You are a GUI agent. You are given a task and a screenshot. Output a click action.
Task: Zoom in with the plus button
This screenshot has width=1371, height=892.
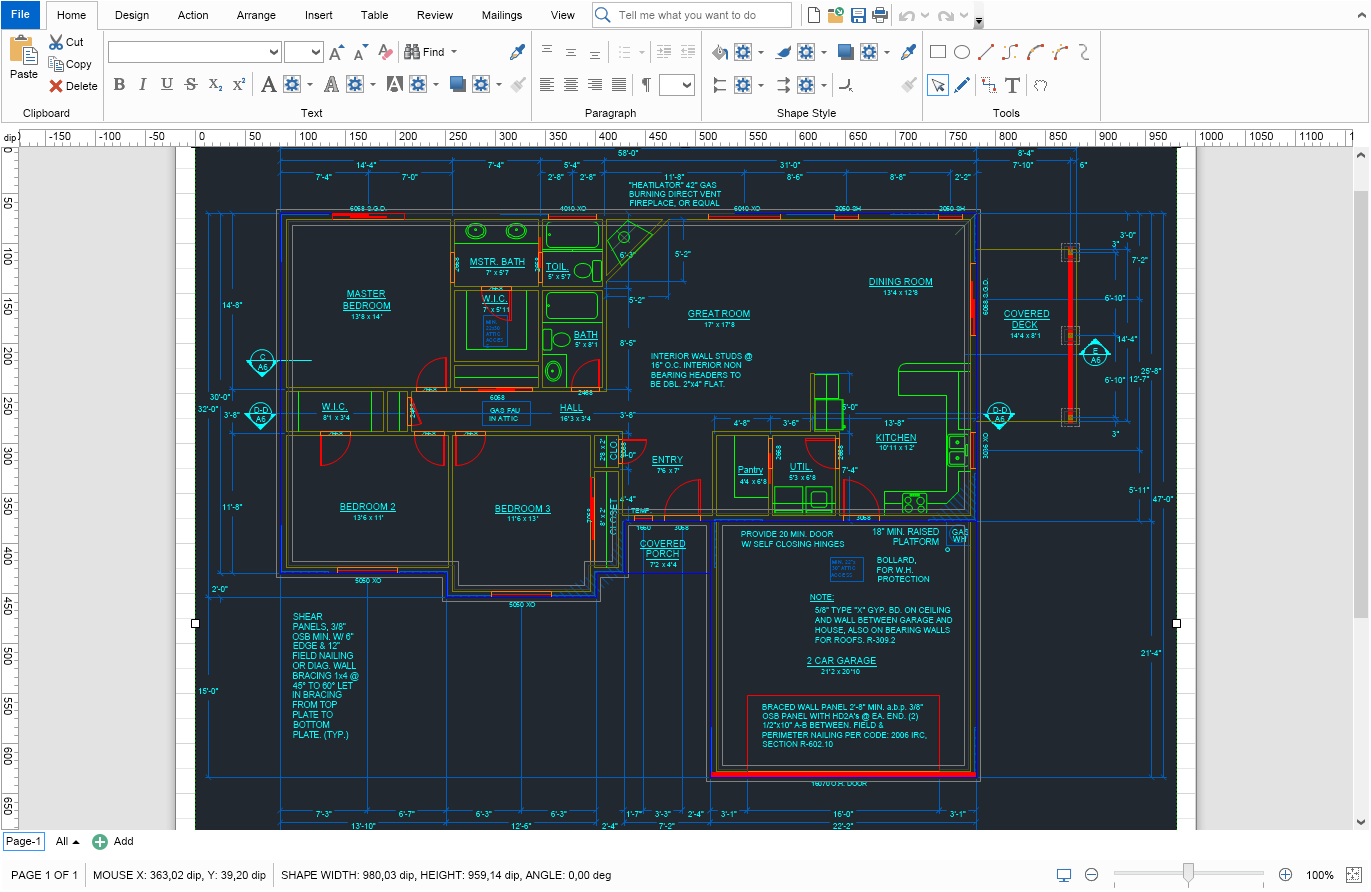[1286, 875]
